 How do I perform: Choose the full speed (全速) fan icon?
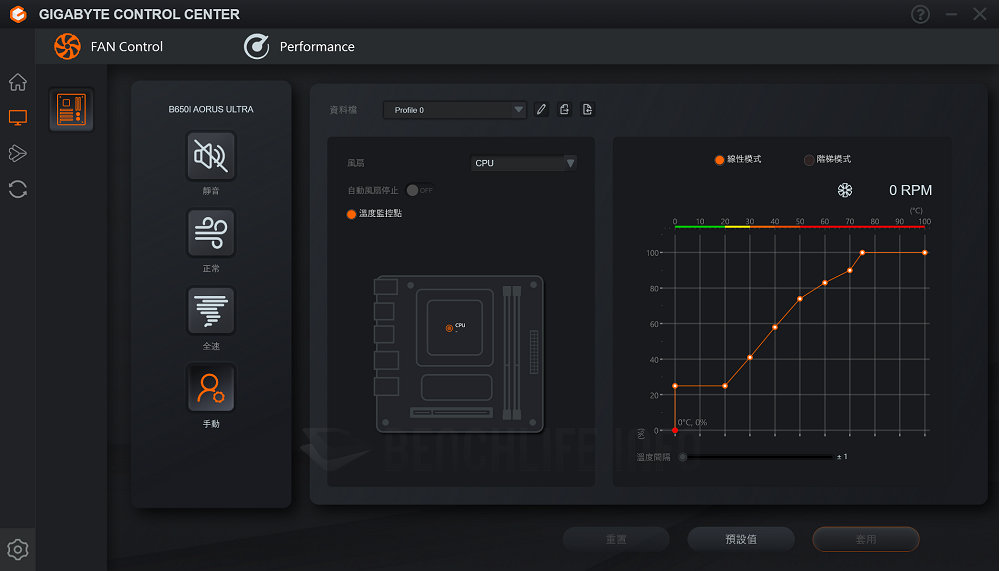[211, 311]
